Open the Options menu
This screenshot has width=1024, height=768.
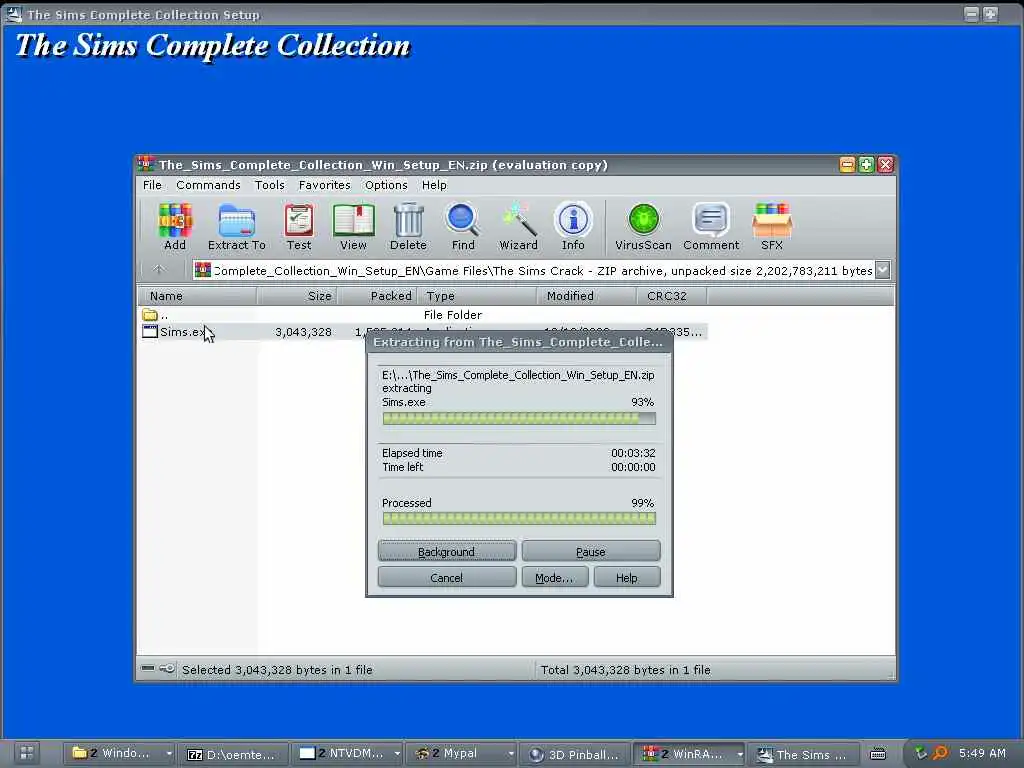(x=386, y=185)
